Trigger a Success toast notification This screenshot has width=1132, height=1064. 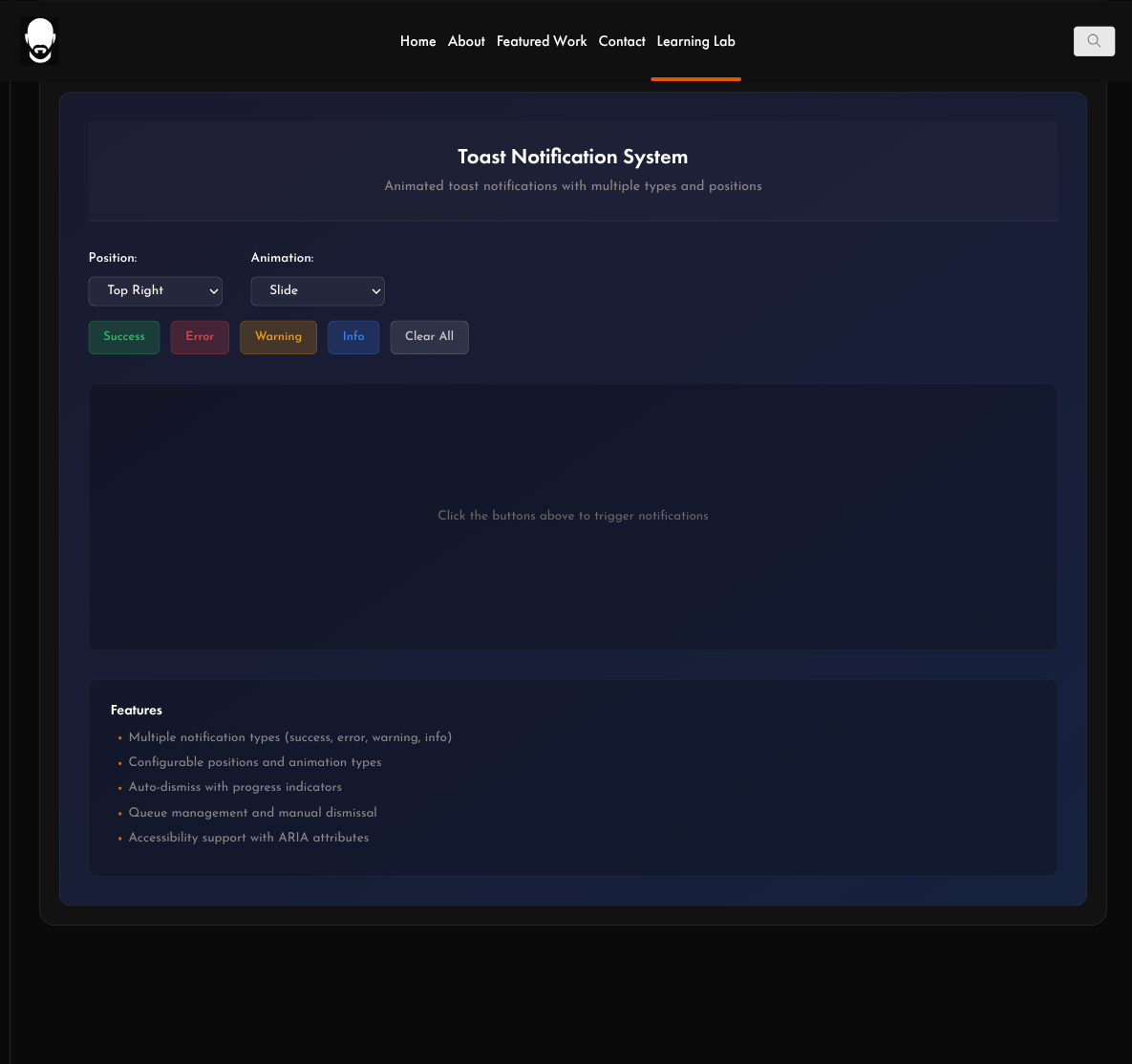(124, 337)
